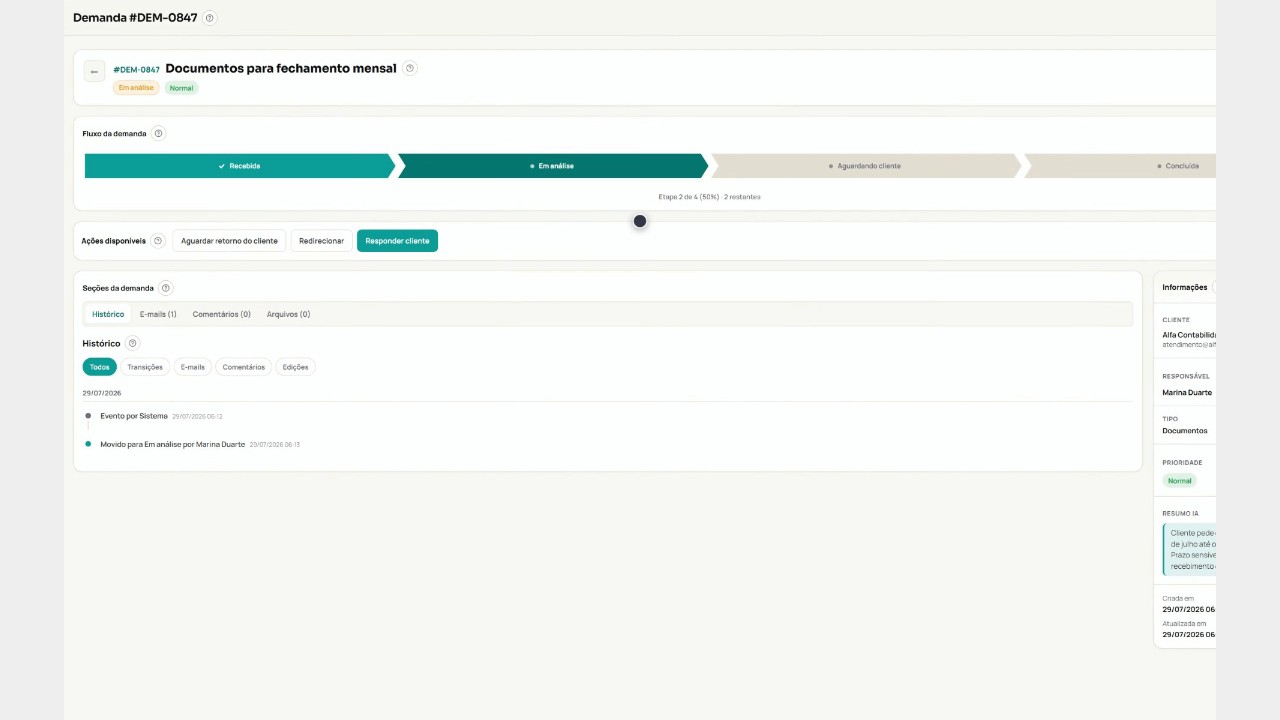Click help icon after Documentos para fechamento mensal
Image resolution: width=1280 pixels, height=720 pixels.
click(410, 68)
